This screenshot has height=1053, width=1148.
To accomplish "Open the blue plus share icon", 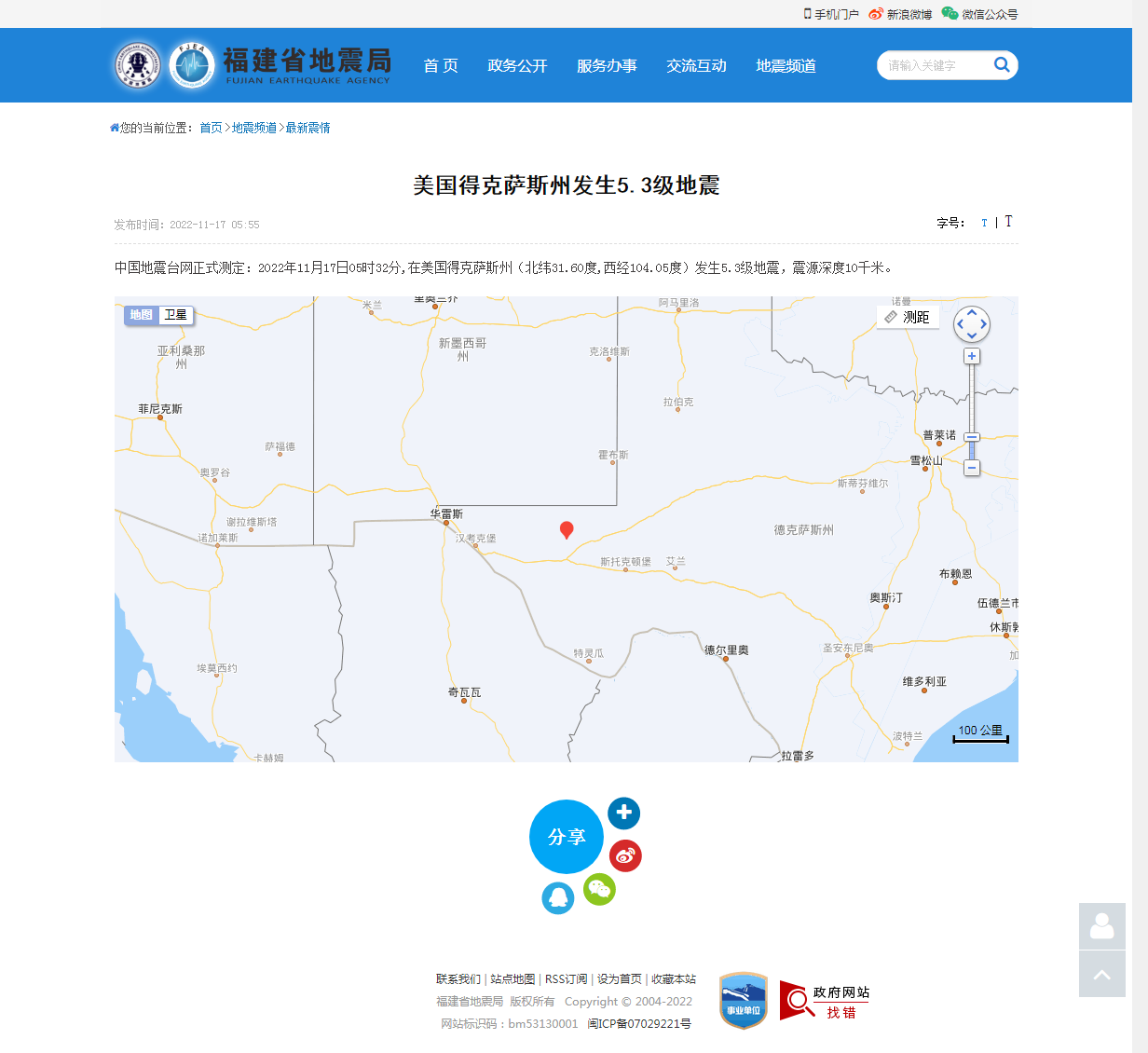I will (x=623, y=813).
